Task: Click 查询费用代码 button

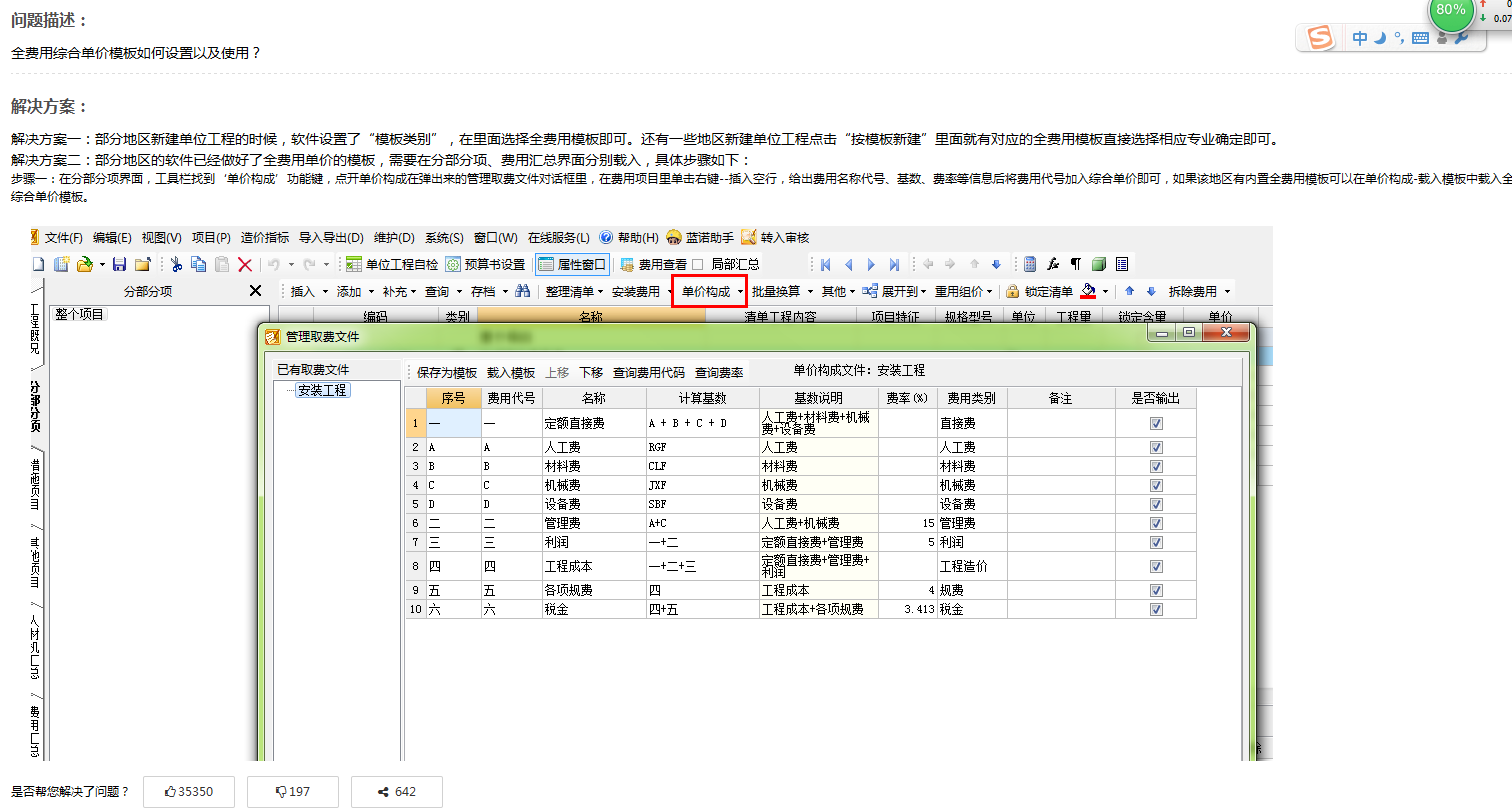Action: coord(649,372)
